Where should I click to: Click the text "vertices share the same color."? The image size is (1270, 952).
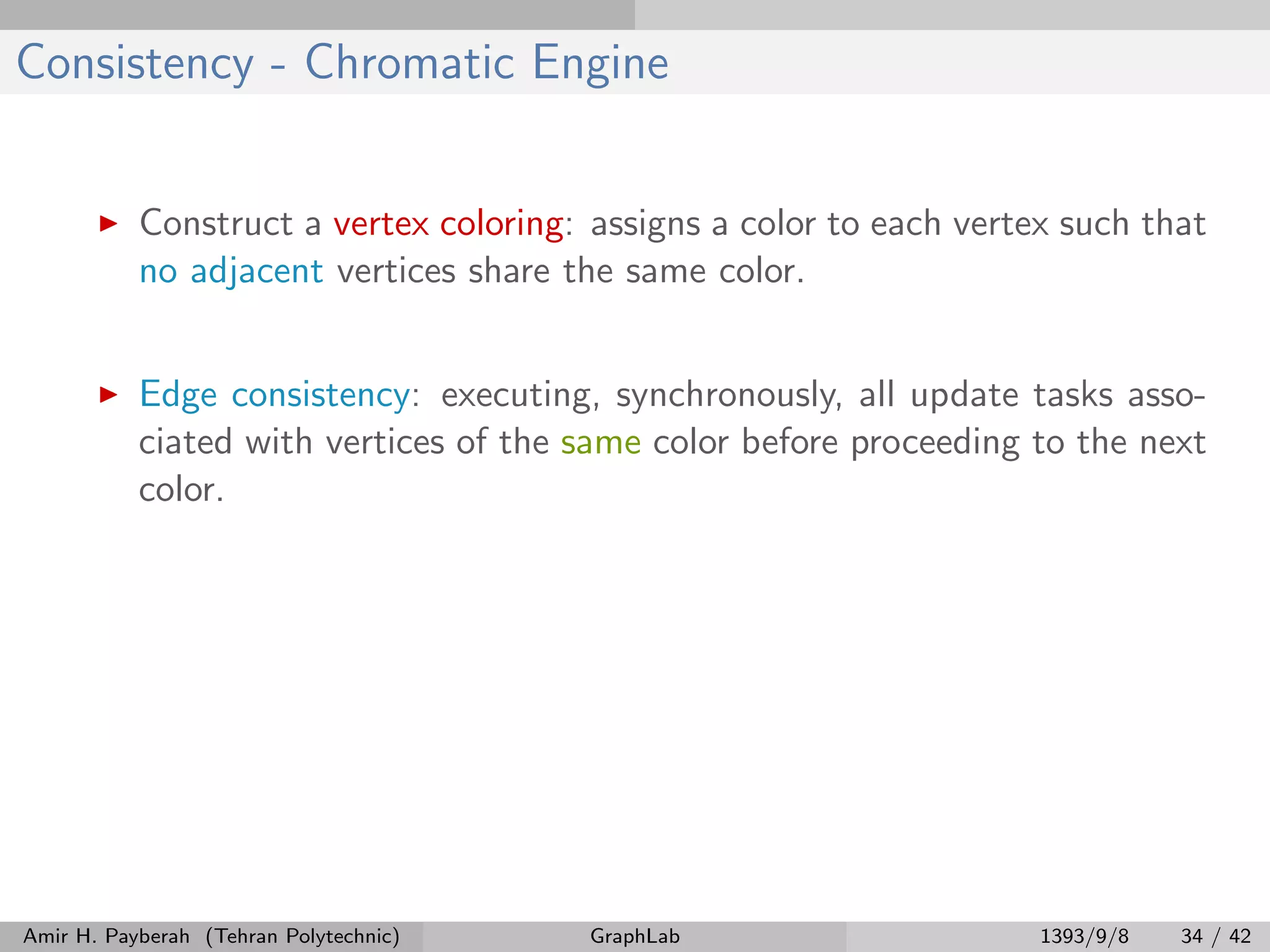(x=571, y=271)
